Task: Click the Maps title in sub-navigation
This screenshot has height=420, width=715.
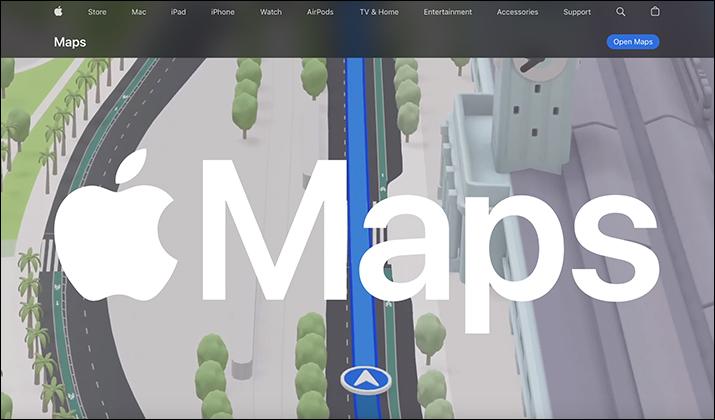Action: 70,42
